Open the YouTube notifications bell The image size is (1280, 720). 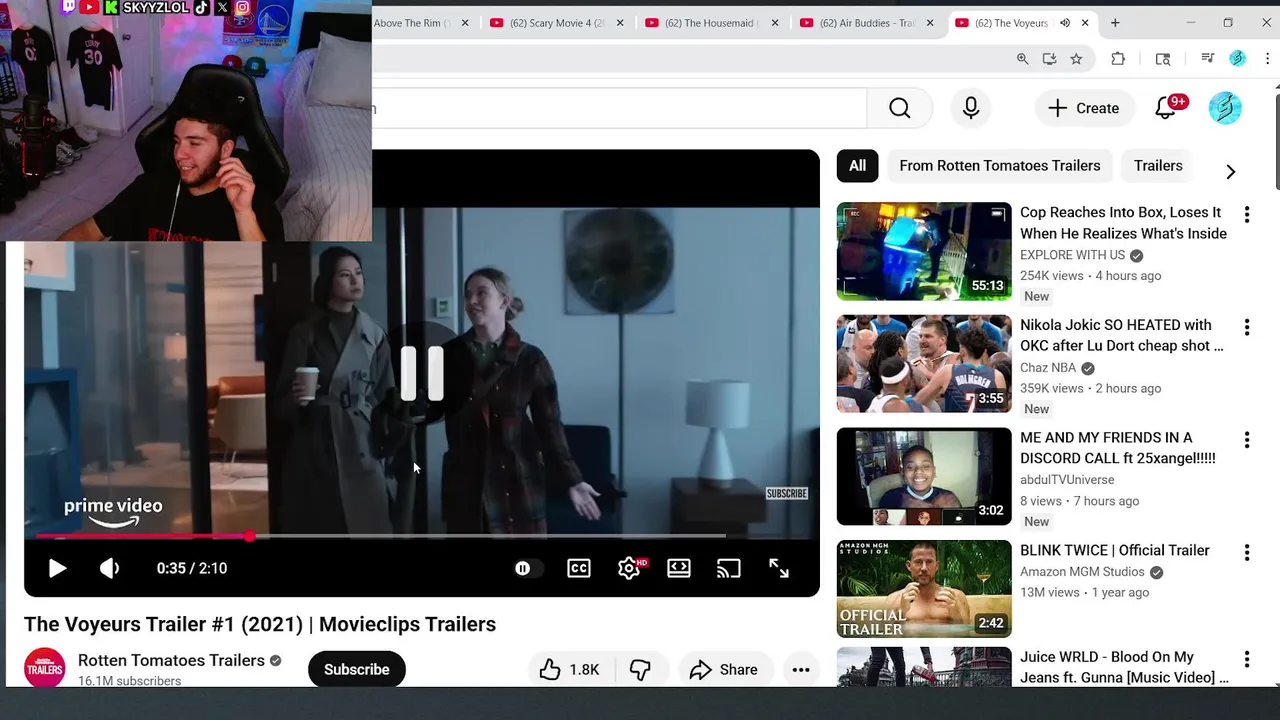point(1166,108)
